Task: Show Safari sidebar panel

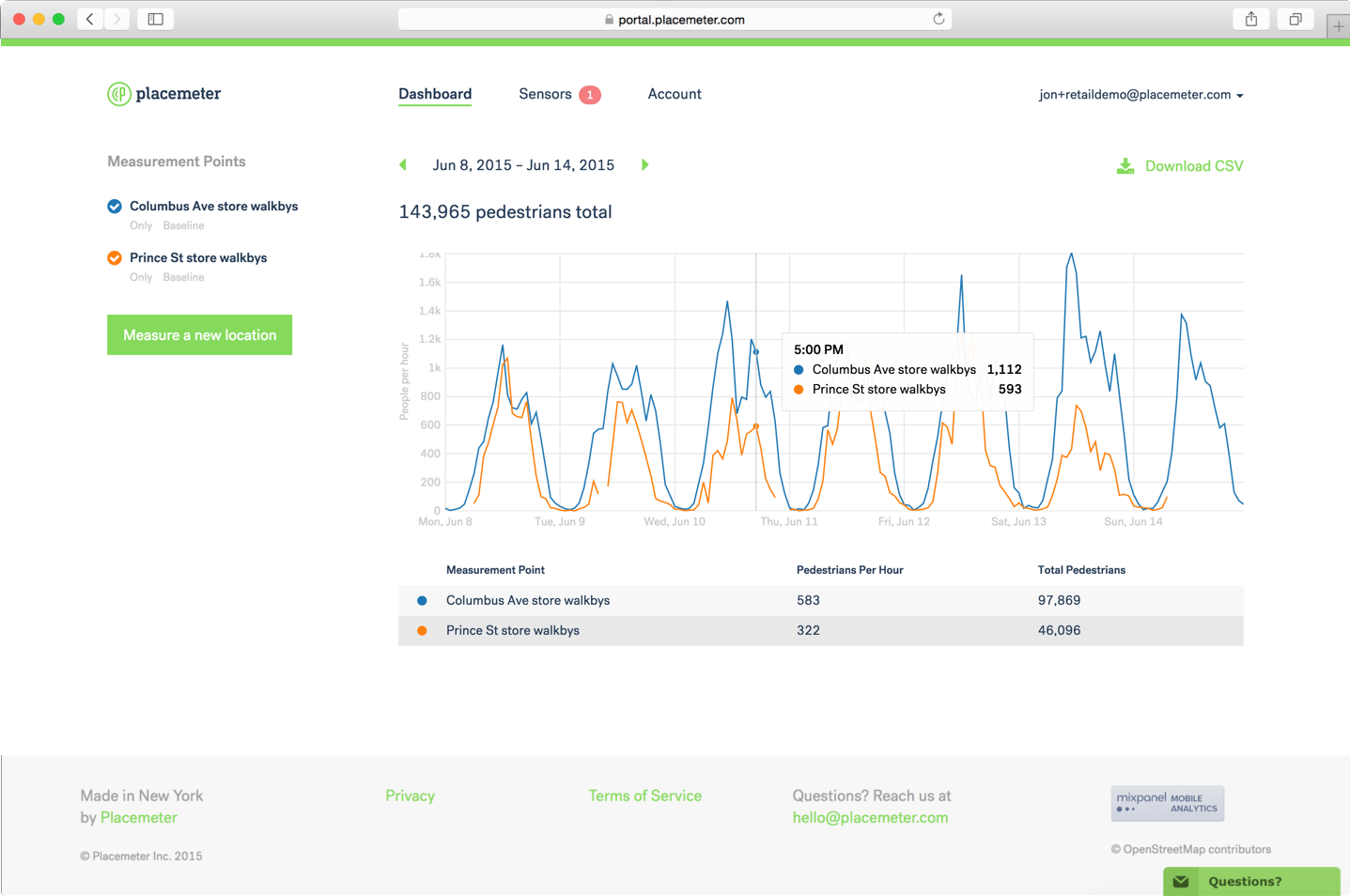Action: (156, 19)
